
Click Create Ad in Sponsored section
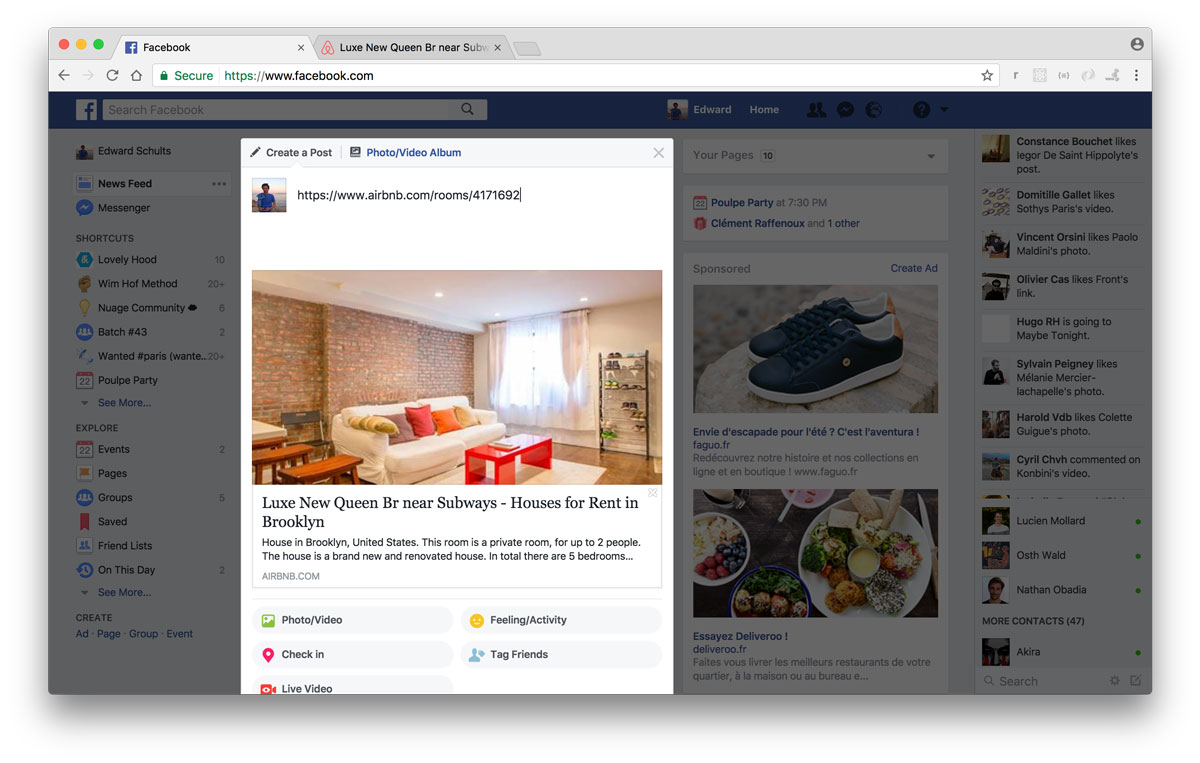[x=914, y=269]
